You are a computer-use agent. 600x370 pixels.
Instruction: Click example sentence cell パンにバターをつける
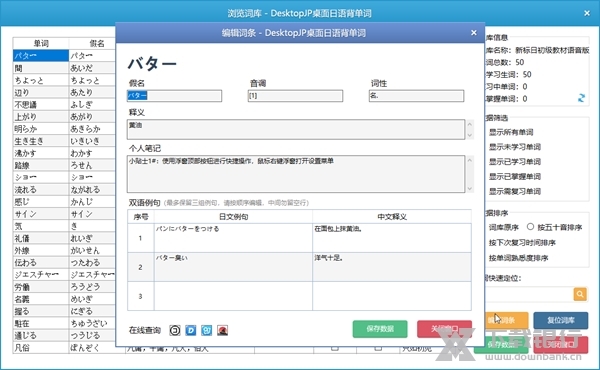click(233, 238)
